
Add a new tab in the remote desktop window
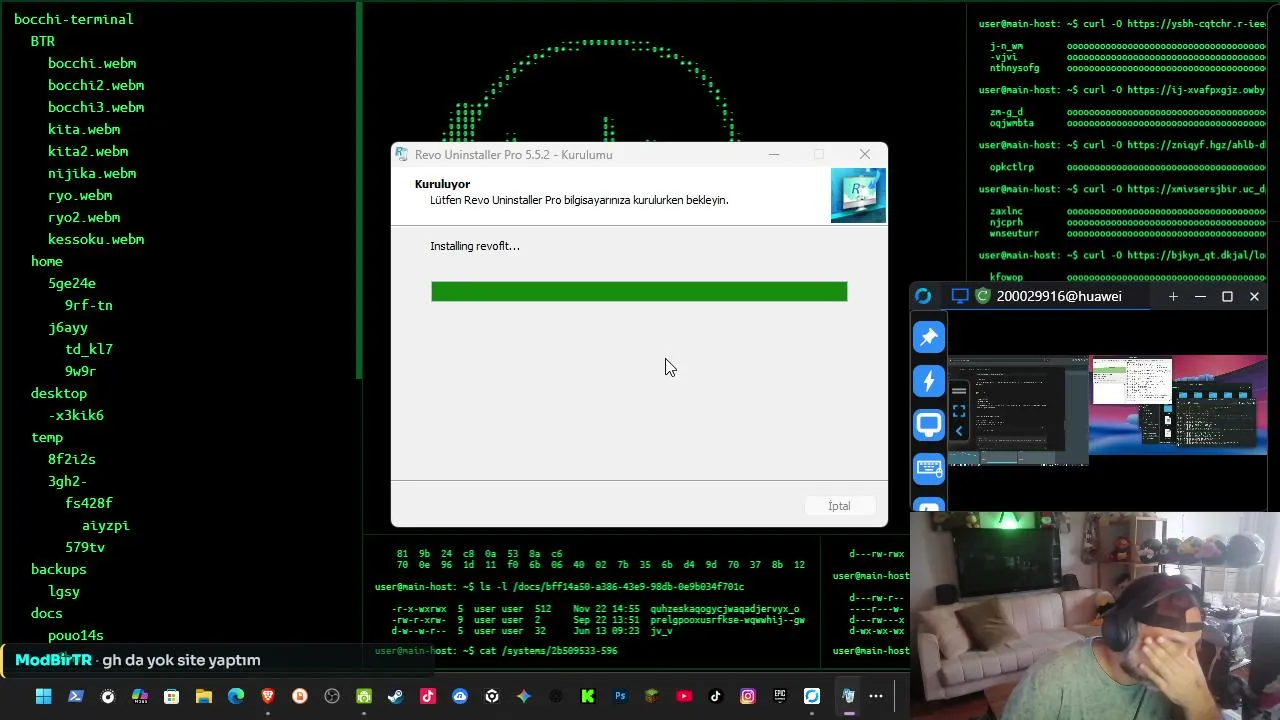pos(1173,296)
